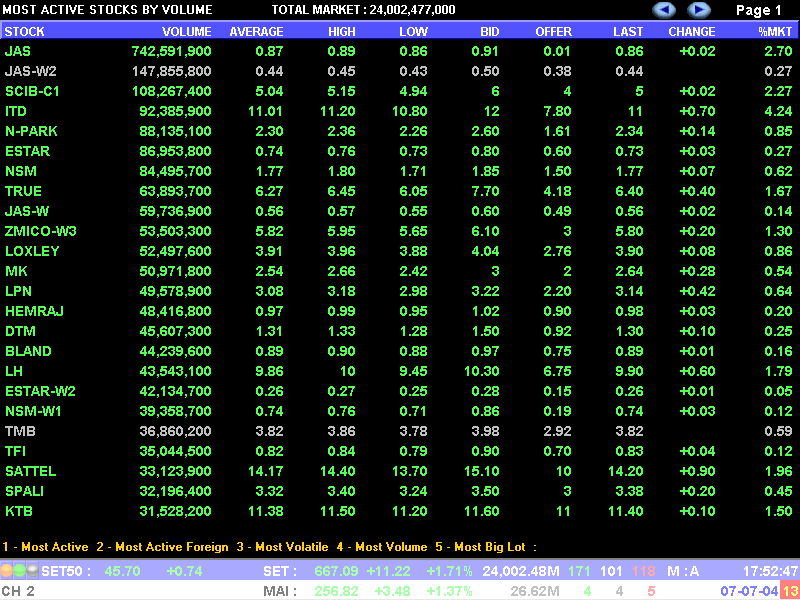The image size is (800, 600).
Task: Select the SATTEL stock symbol
Action: (31, 471)
